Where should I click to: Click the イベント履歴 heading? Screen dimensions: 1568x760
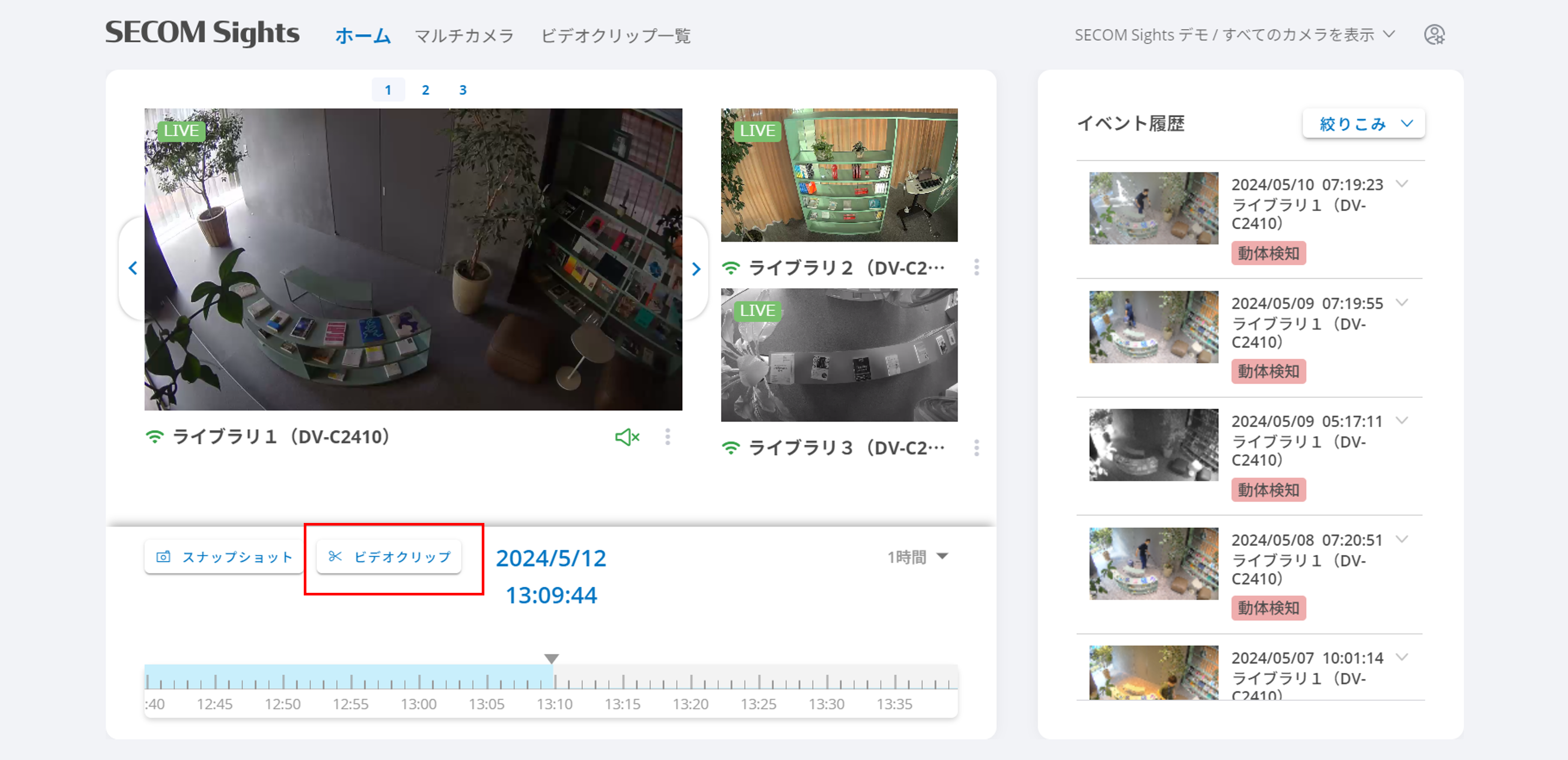point(1130,124)
